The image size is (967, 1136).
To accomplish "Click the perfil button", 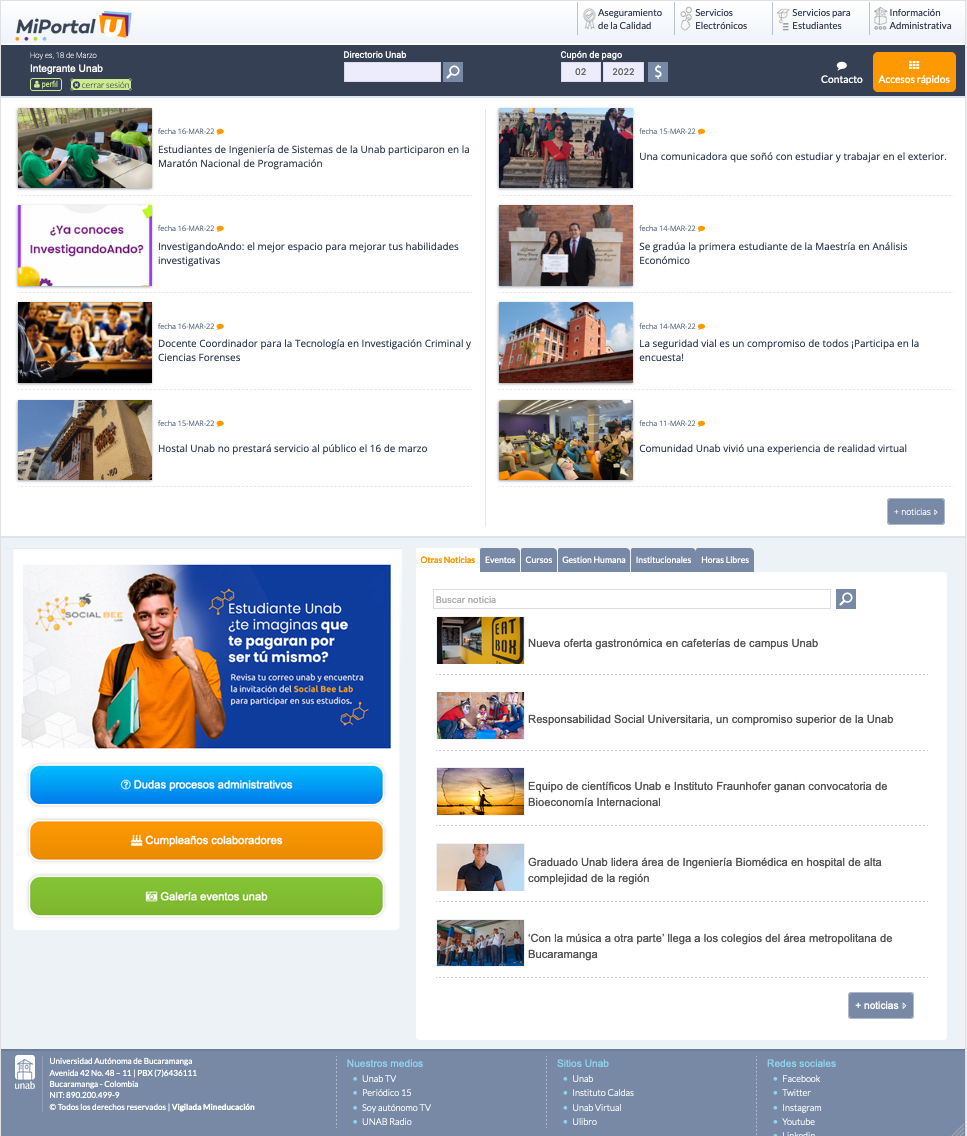I will [46, 85].
